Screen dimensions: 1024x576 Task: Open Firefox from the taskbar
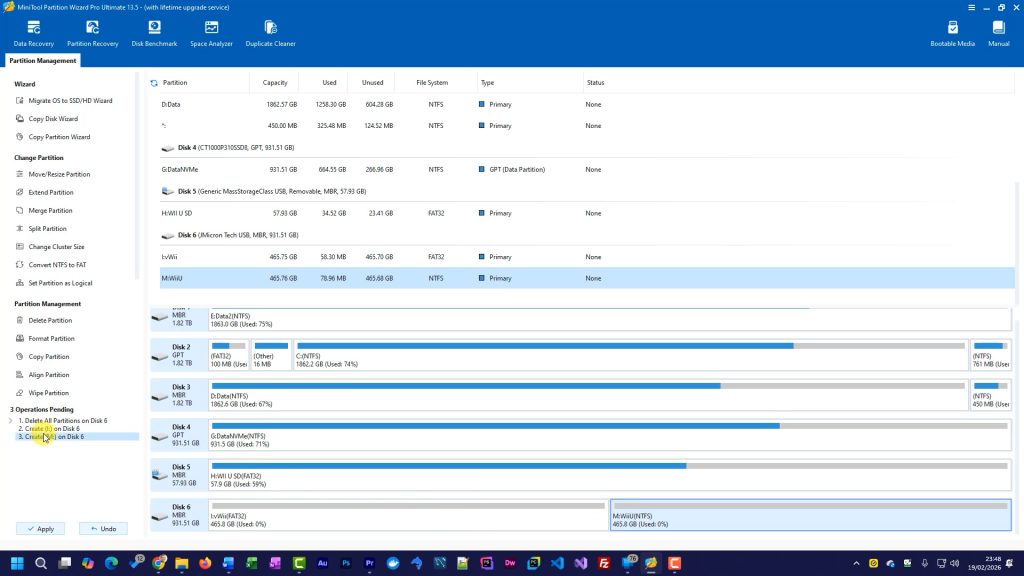tap(203, 563)
